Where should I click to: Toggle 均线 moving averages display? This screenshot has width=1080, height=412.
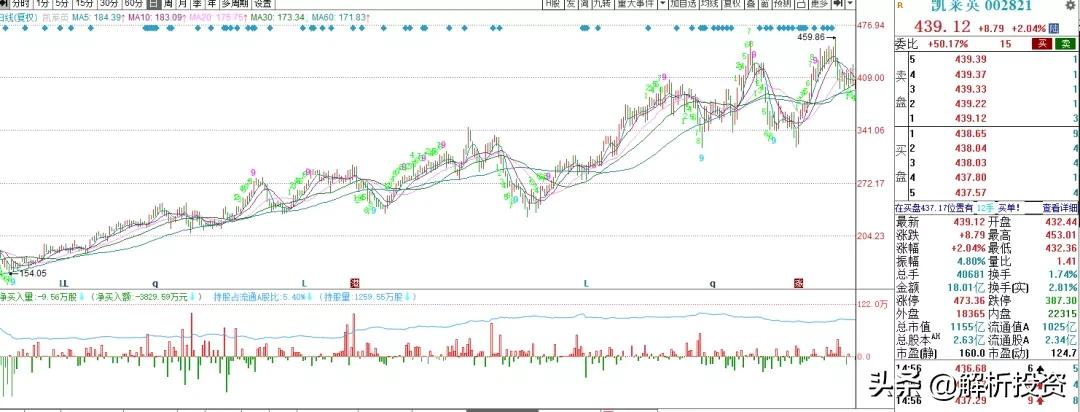pos(709,3)
